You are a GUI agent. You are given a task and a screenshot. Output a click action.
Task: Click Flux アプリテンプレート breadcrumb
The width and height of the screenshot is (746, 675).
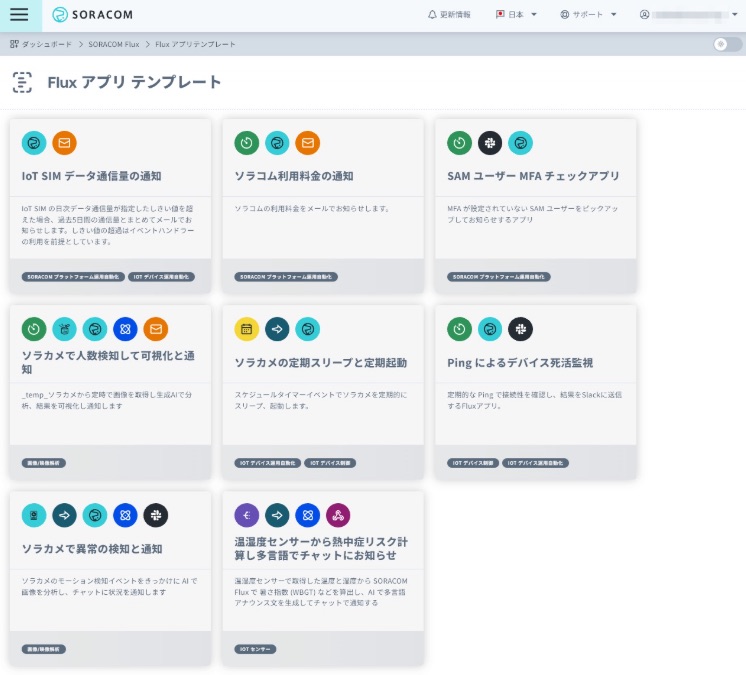(195, 44)
